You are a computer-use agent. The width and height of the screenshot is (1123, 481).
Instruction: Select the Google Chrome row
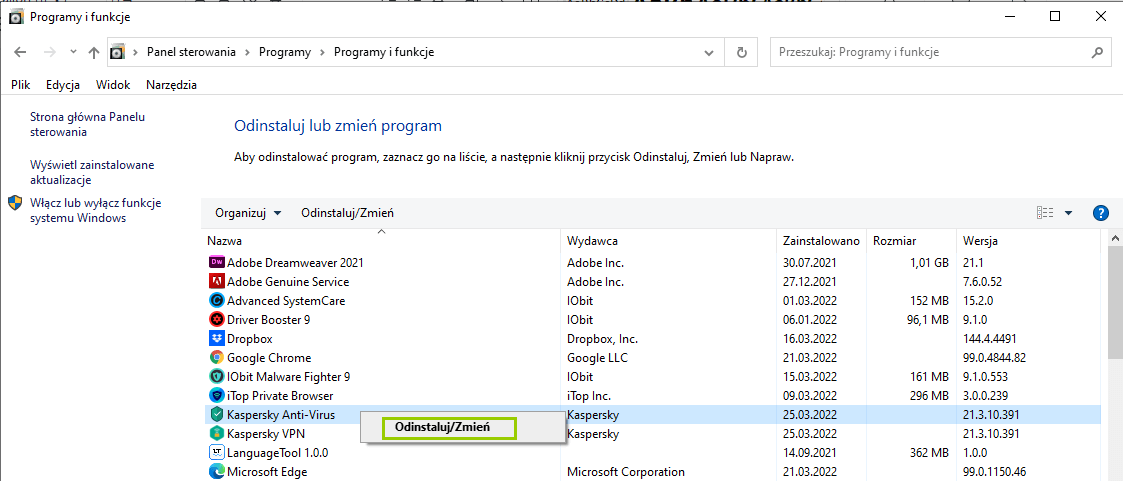652,357
